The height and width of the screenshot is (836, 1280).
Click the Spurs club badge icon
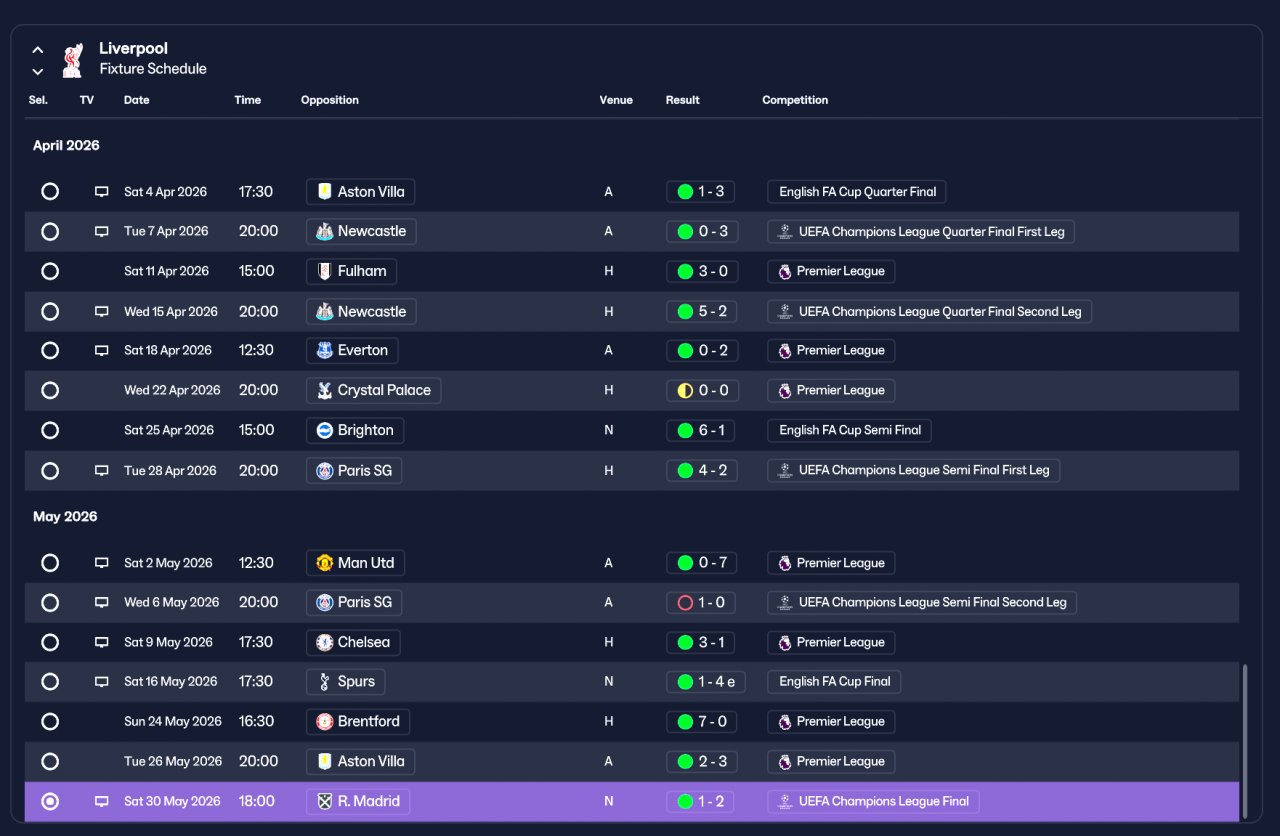coord(324,682)
